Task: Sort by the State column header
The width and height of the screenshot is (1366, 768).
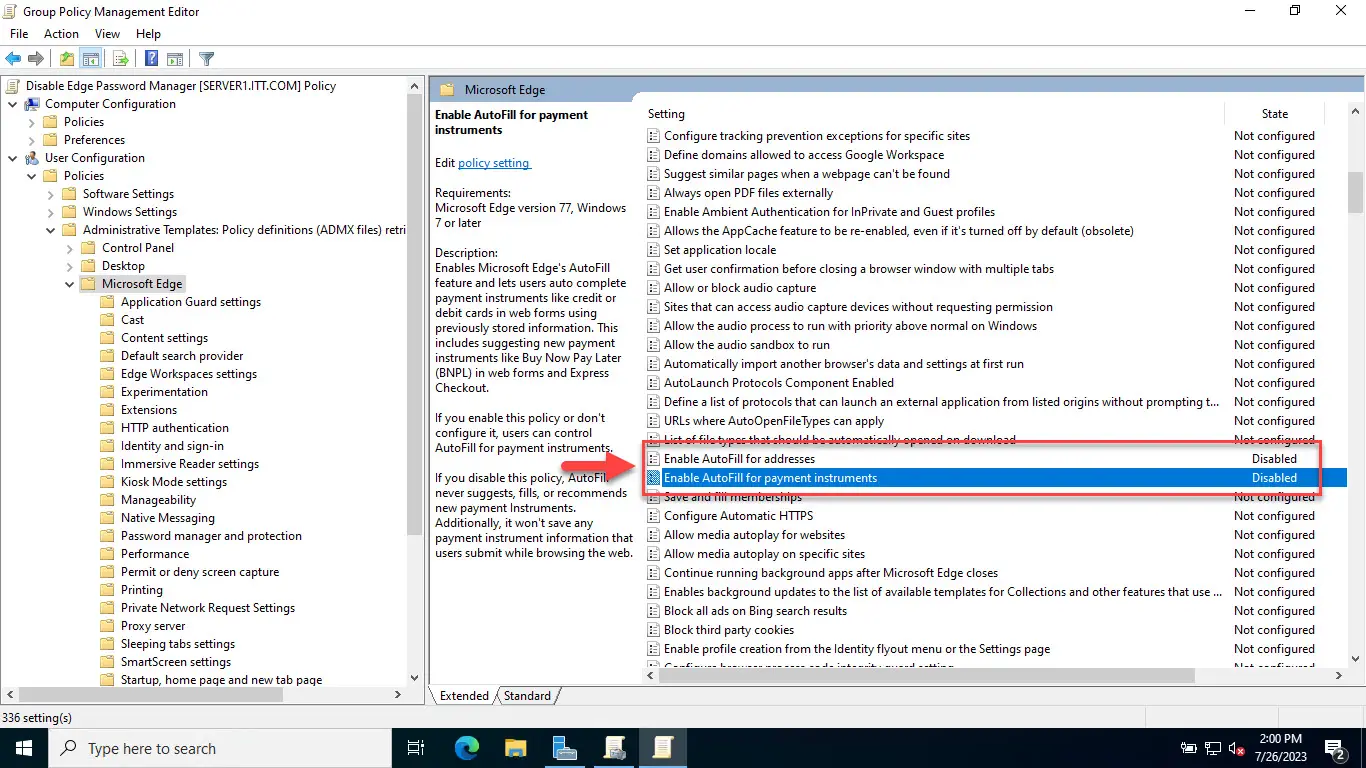Action: [1274, 114]
